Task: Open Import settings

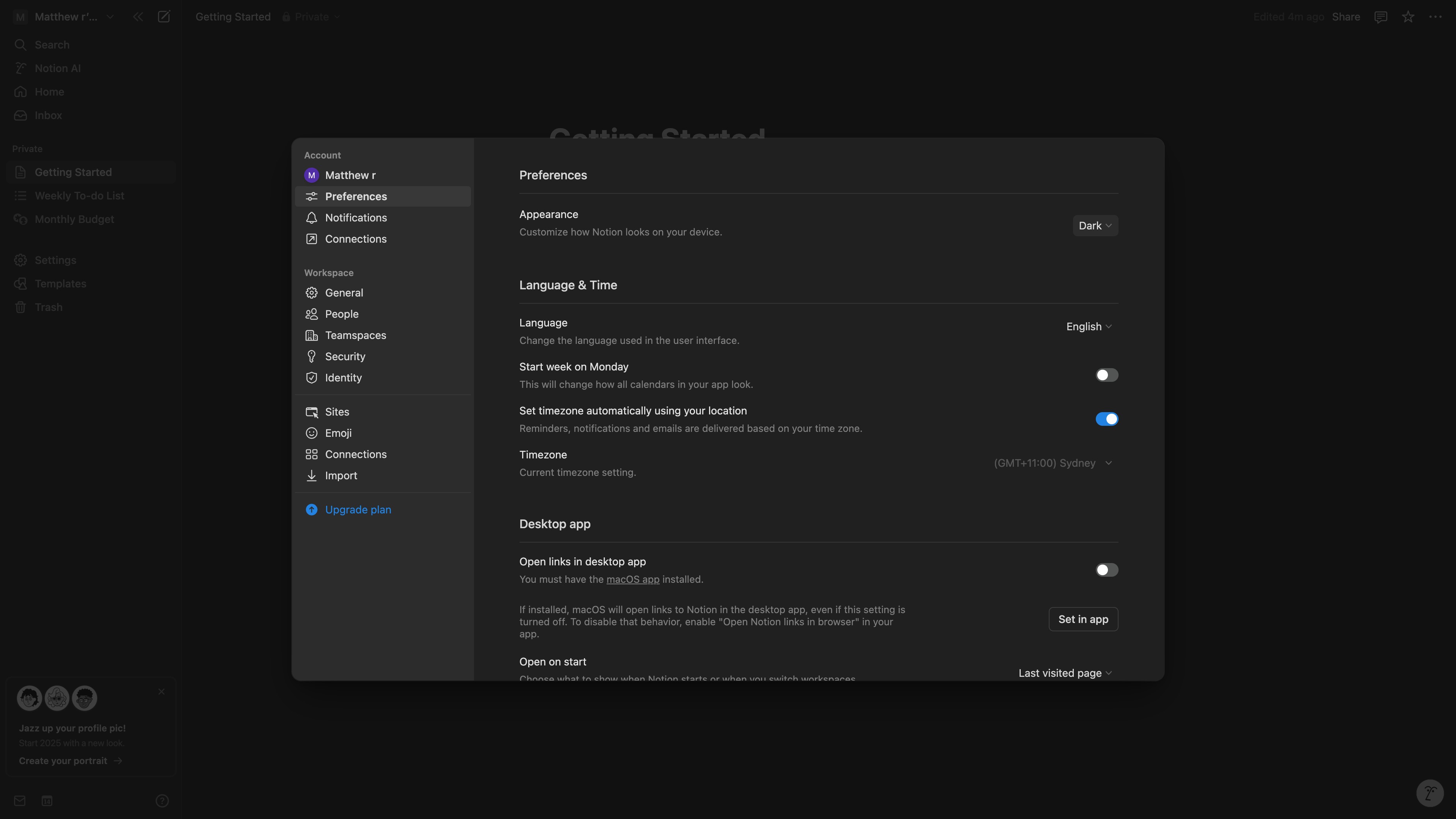Action: pos(383,476)
